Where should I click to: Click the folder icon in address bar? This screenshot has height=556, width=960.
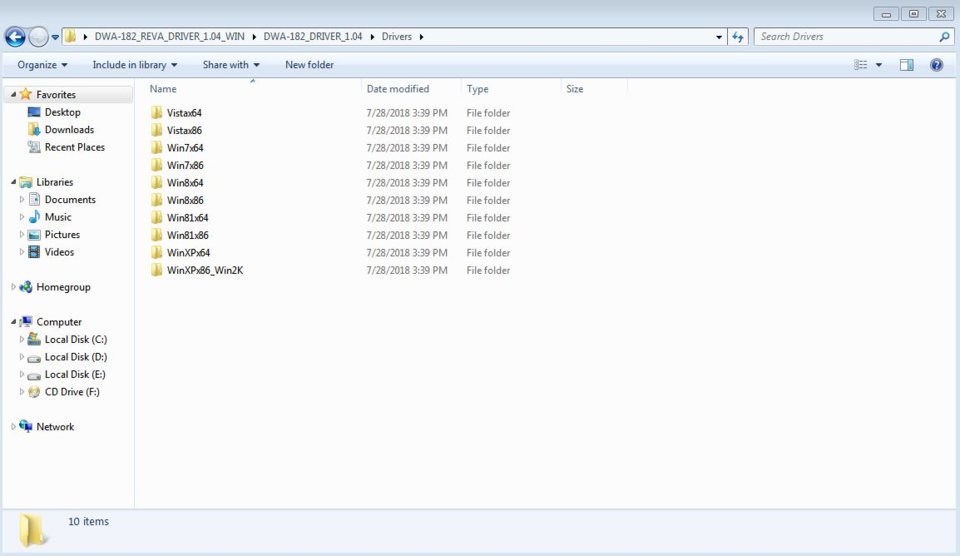pyautogui.click(x=70, y=36)
